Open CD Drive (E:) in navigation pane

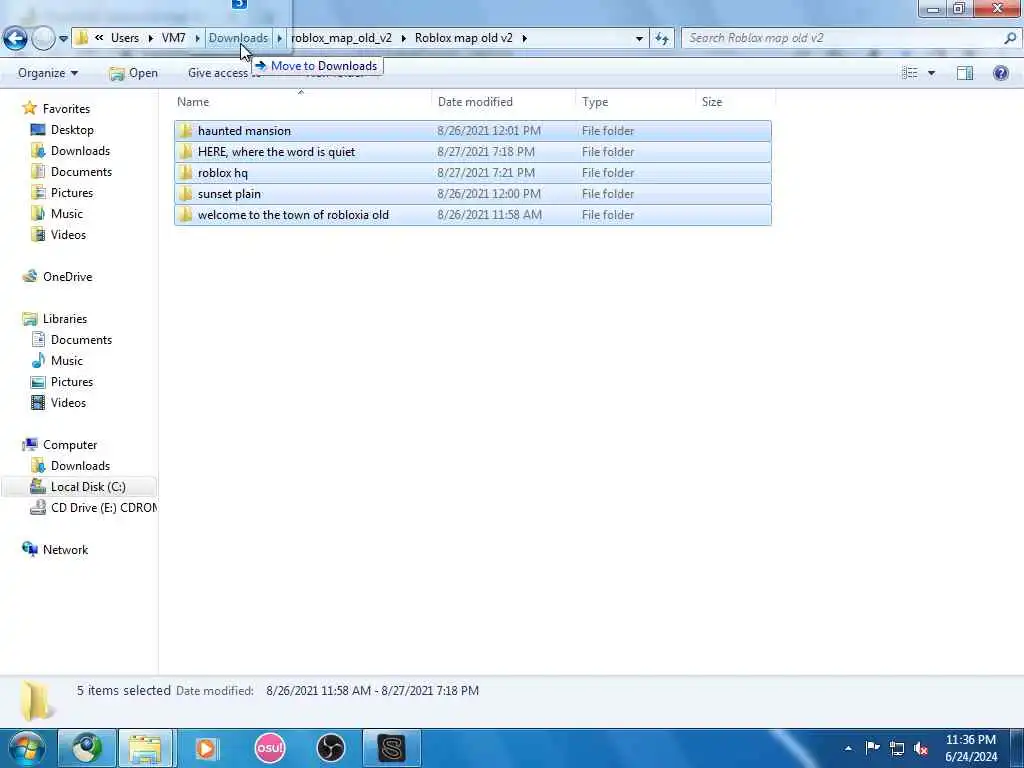[103, 507]
